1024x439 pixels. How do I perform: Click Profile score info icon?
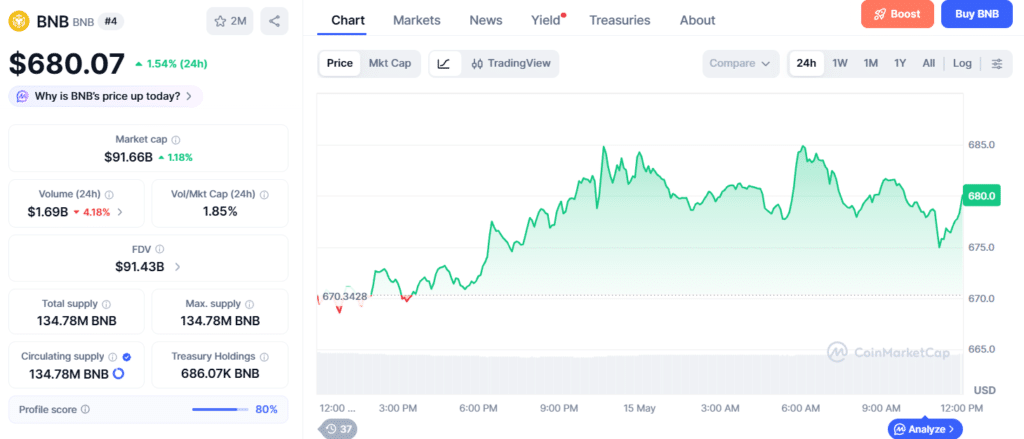pos(86,410)
